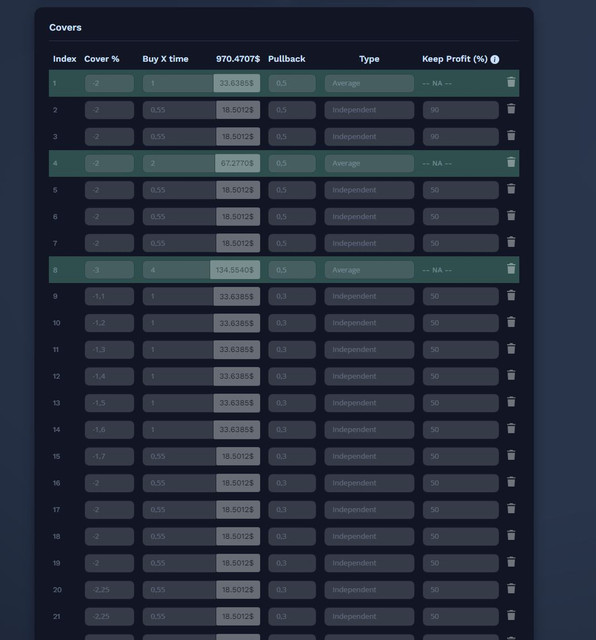Click the 67.2770$ amount in row 4
Screen dimensions: 596x640
click(x=238, y=163)
